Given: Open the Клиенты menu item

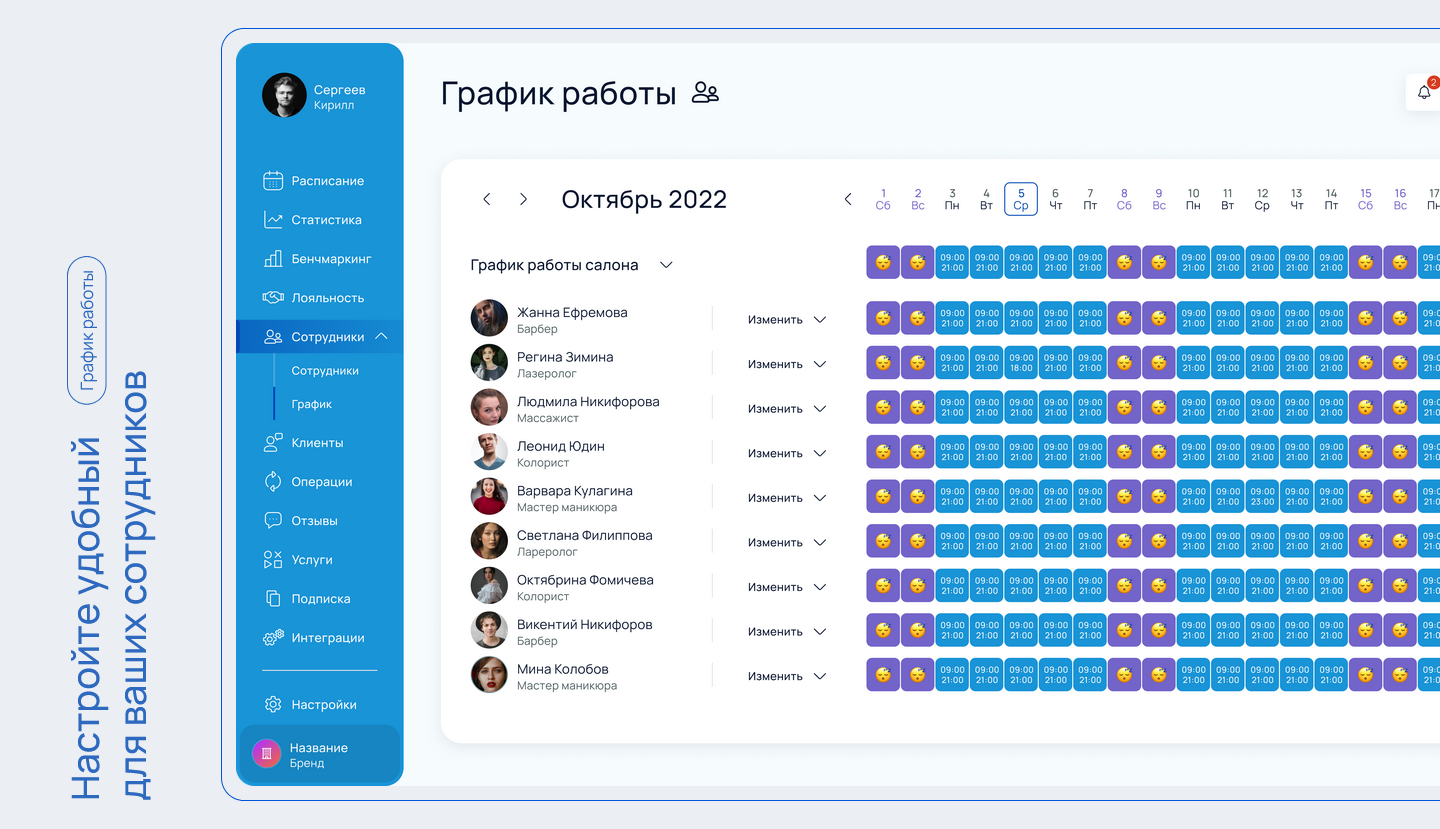Looking at the screenshot, I should [x=317, y=443].
